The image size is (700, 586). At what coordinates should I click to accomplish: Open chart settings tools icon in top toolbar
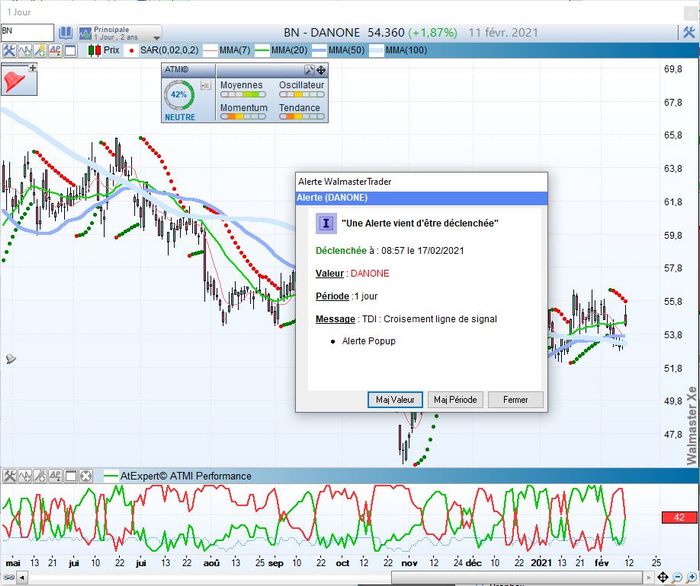click(x=9, y=50)
